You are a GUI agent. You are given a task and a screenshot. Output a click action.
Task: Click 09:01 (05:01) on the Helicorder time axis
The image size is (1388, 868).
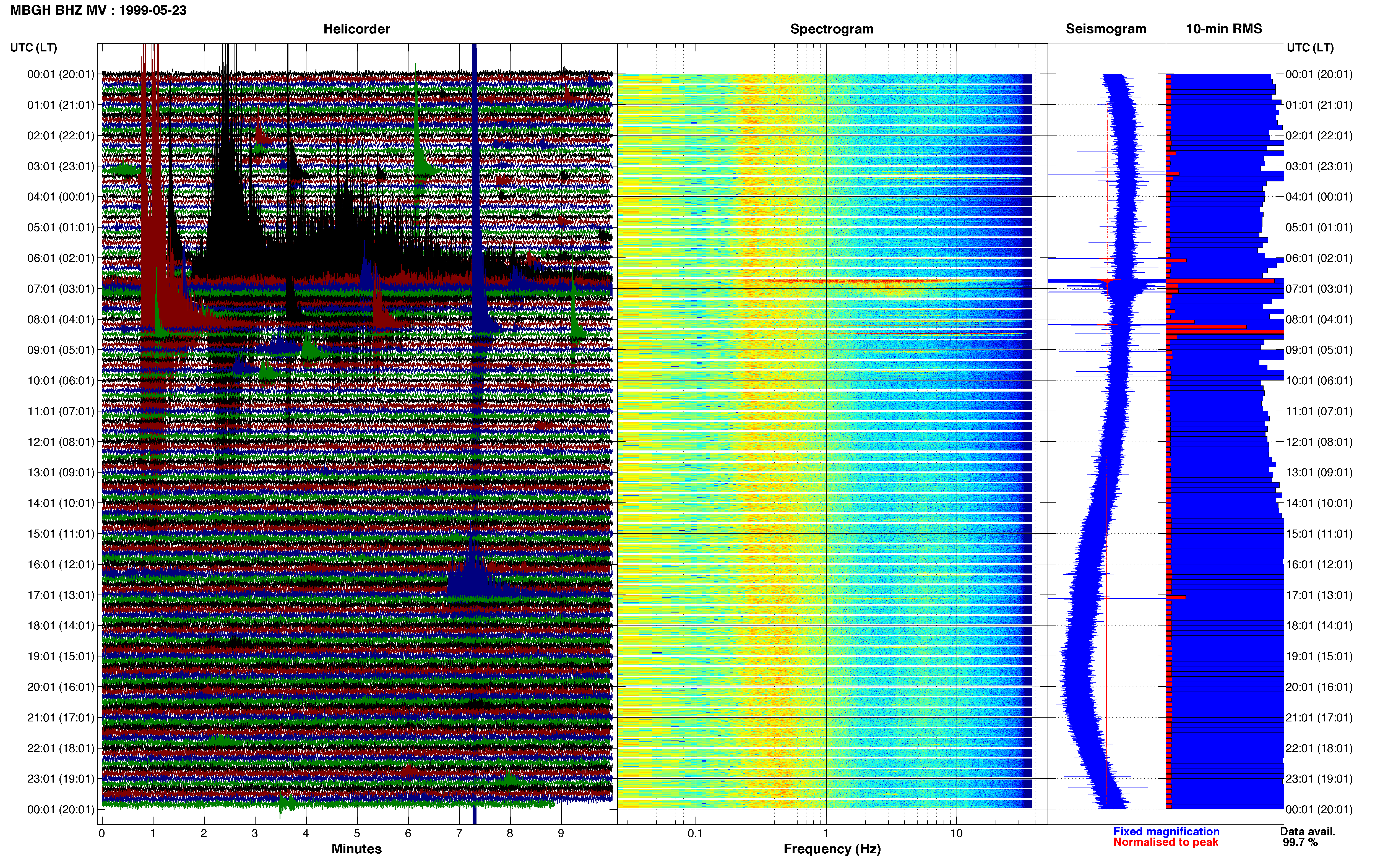pyautogui.click(x=60, y=350)
